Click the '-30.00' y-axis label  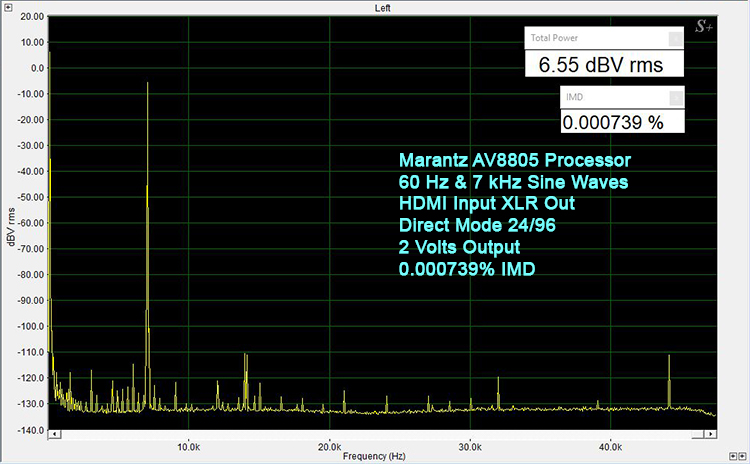pos(31,146)
